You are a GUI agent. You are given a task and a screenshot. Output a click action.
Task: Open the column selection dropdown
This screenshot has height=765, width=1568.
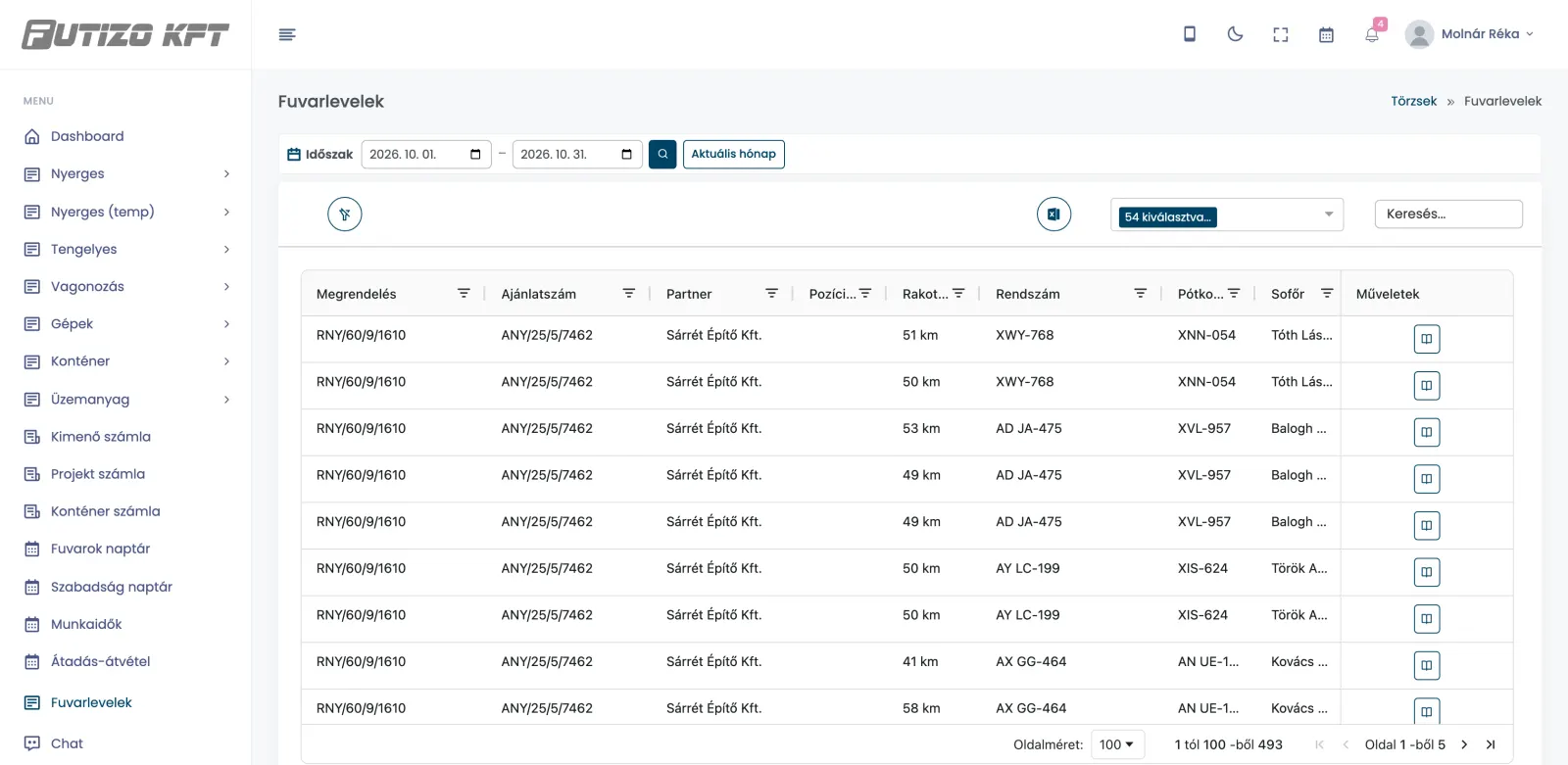(1227, 215)
